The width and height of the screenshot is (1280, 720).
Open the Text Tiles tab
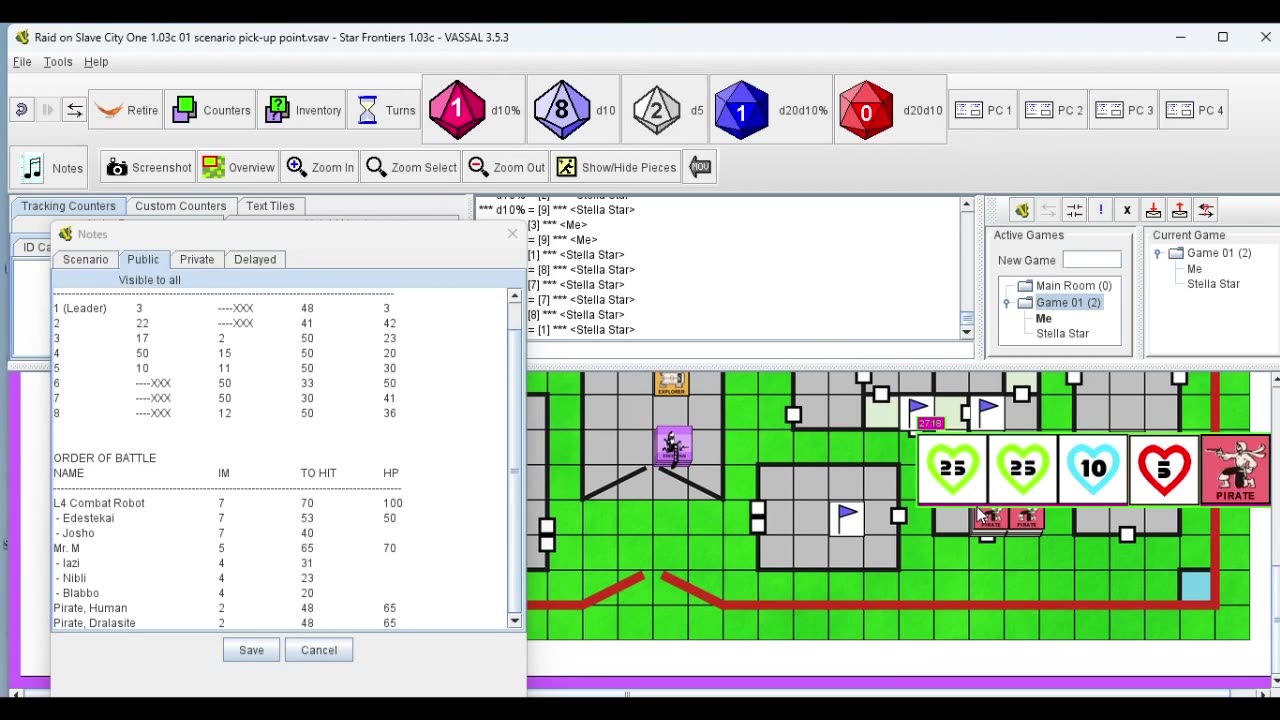[x=271, y=206]
